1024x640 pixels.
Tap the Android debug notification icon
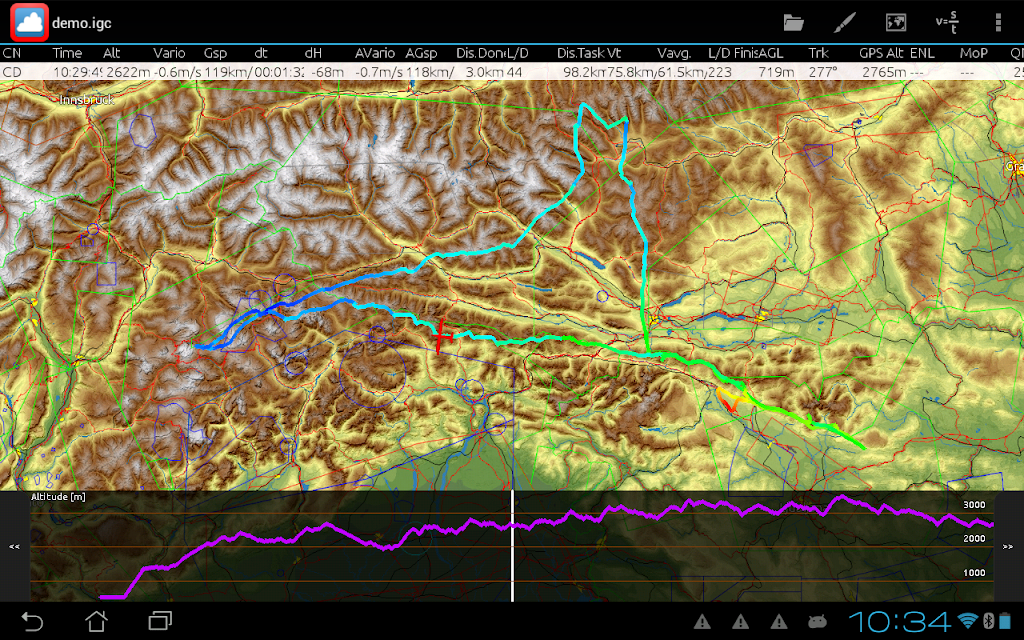click(817, 621)
